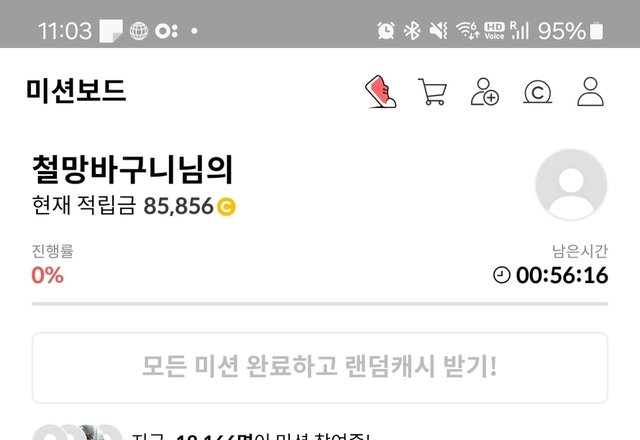This screenshot has height=440, width=640.
Task: Click the 모든 미션 완료하고 랜덤캐시 받기 button
Action: tap(320, 367)
